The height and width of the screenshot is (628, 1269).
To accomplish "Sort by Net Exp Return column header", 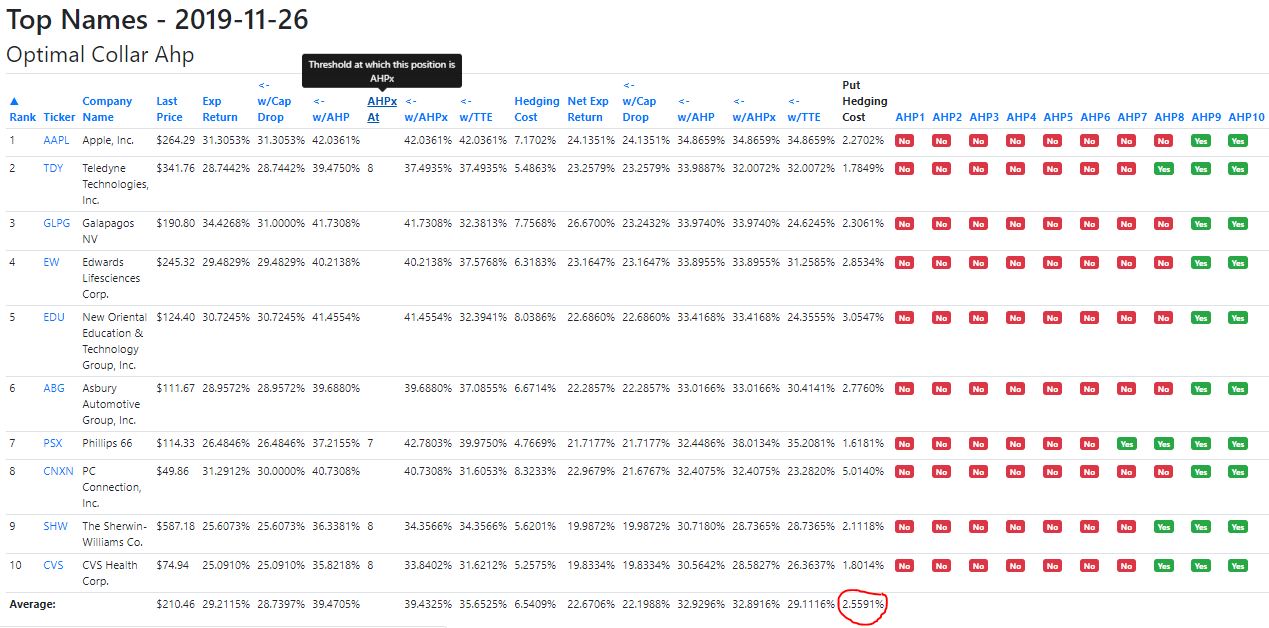I will coord(588,109).
